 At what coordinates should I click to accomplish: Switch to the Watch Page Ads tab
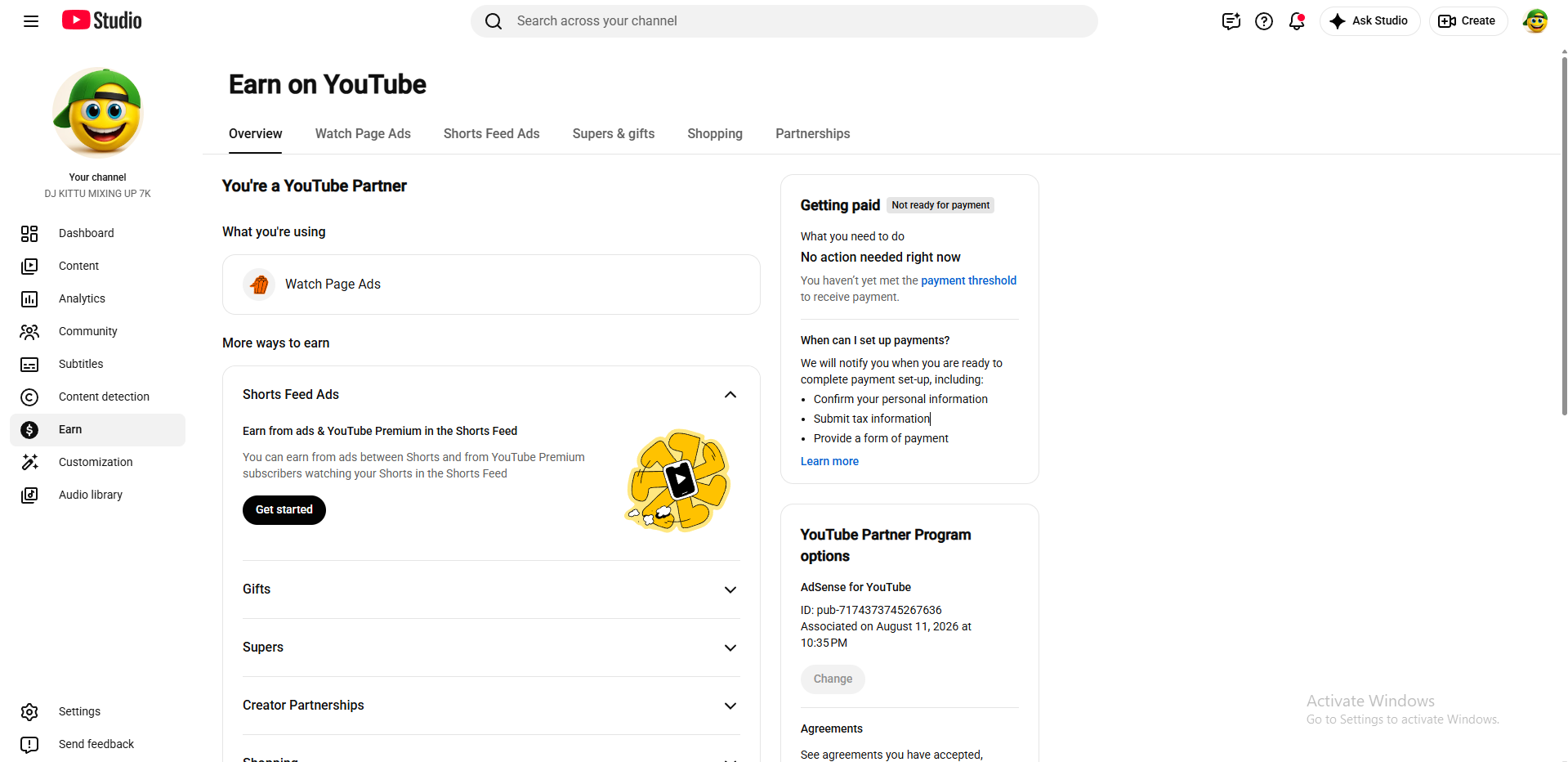[363, 134]
